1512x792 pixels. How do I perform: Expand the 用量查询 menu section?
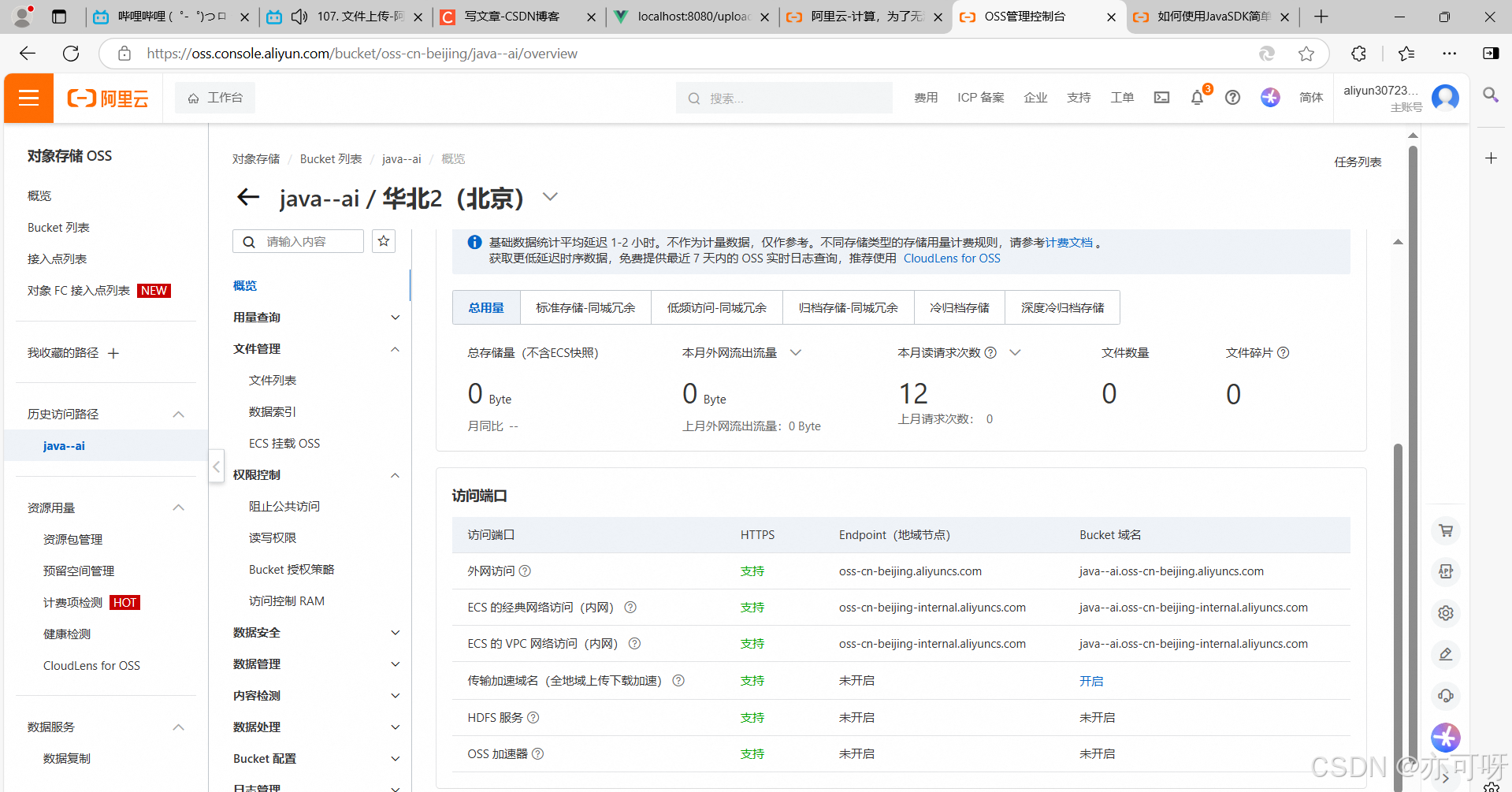[x=396, y=318]
